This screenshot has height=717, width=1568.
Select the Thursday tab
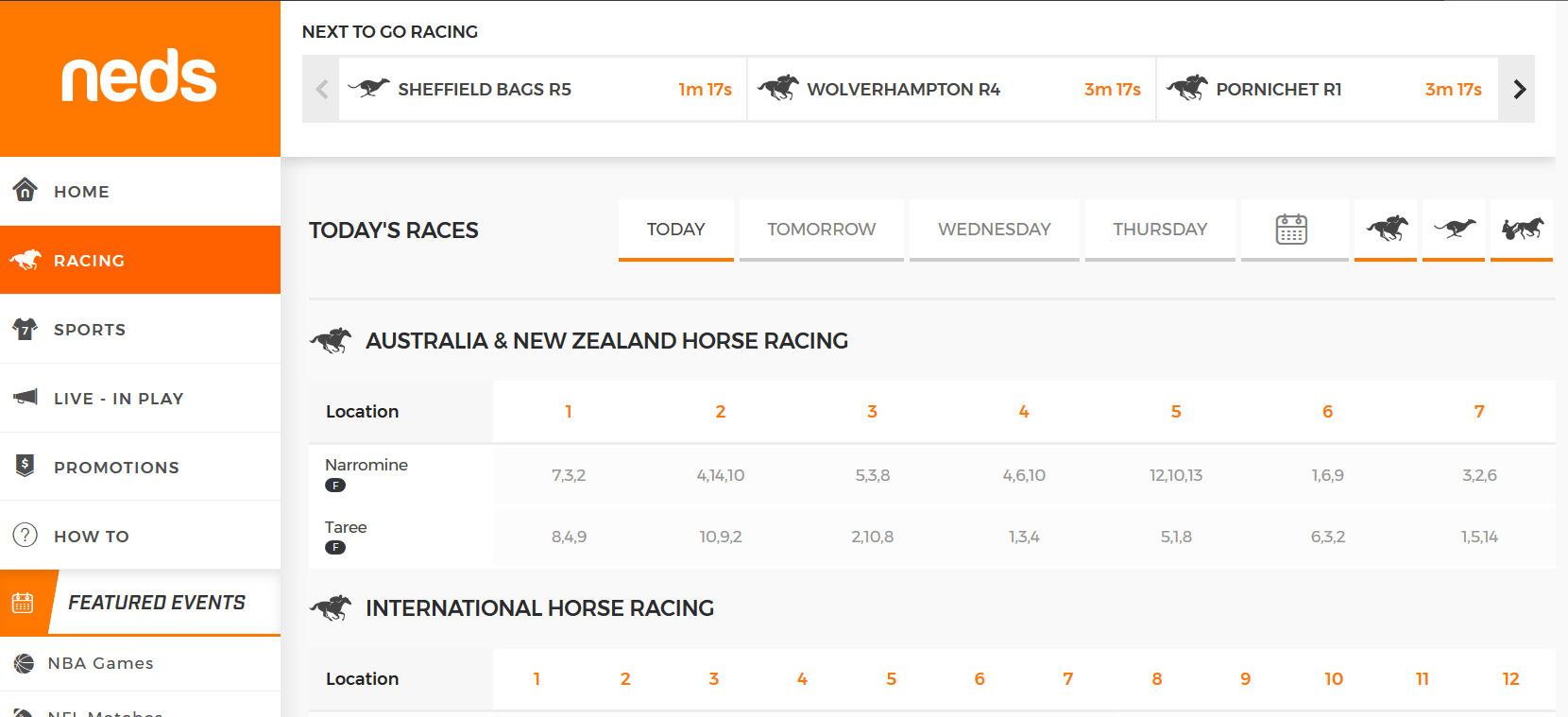pyautogui.click(x=1160, y=229)
